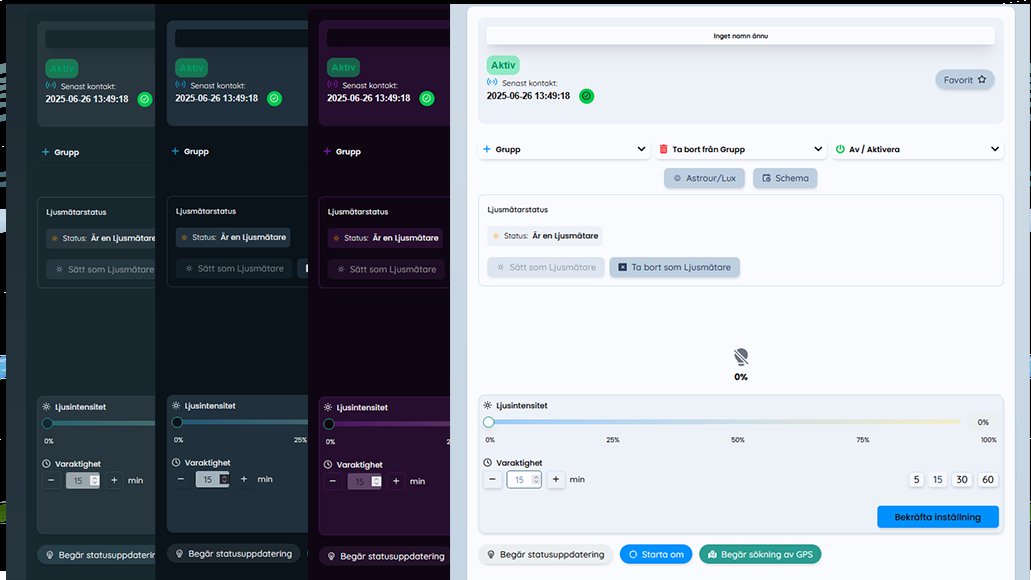Click the green checkmark icon in the purple panel
This screenshot has height=580, width=1031.
(427, 98)
